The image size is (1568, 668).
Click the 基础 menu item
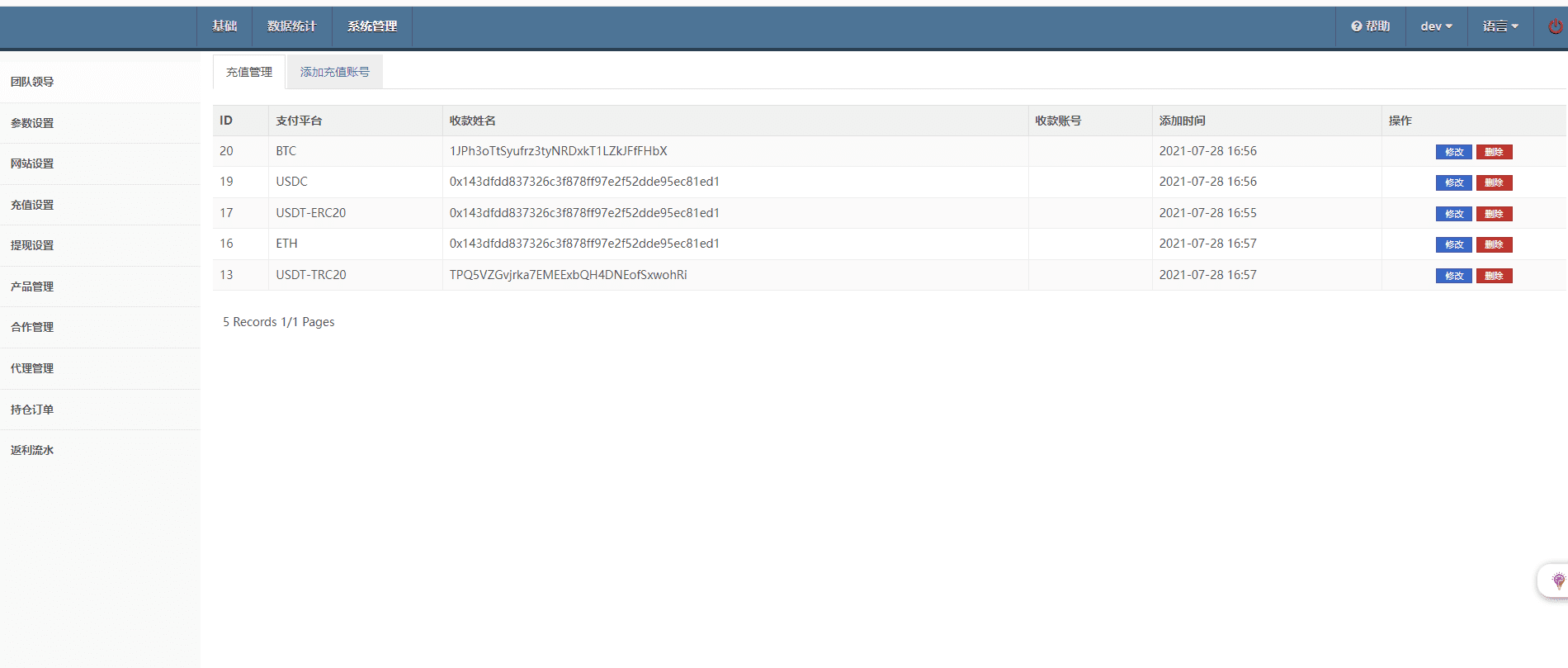point(224,26)
